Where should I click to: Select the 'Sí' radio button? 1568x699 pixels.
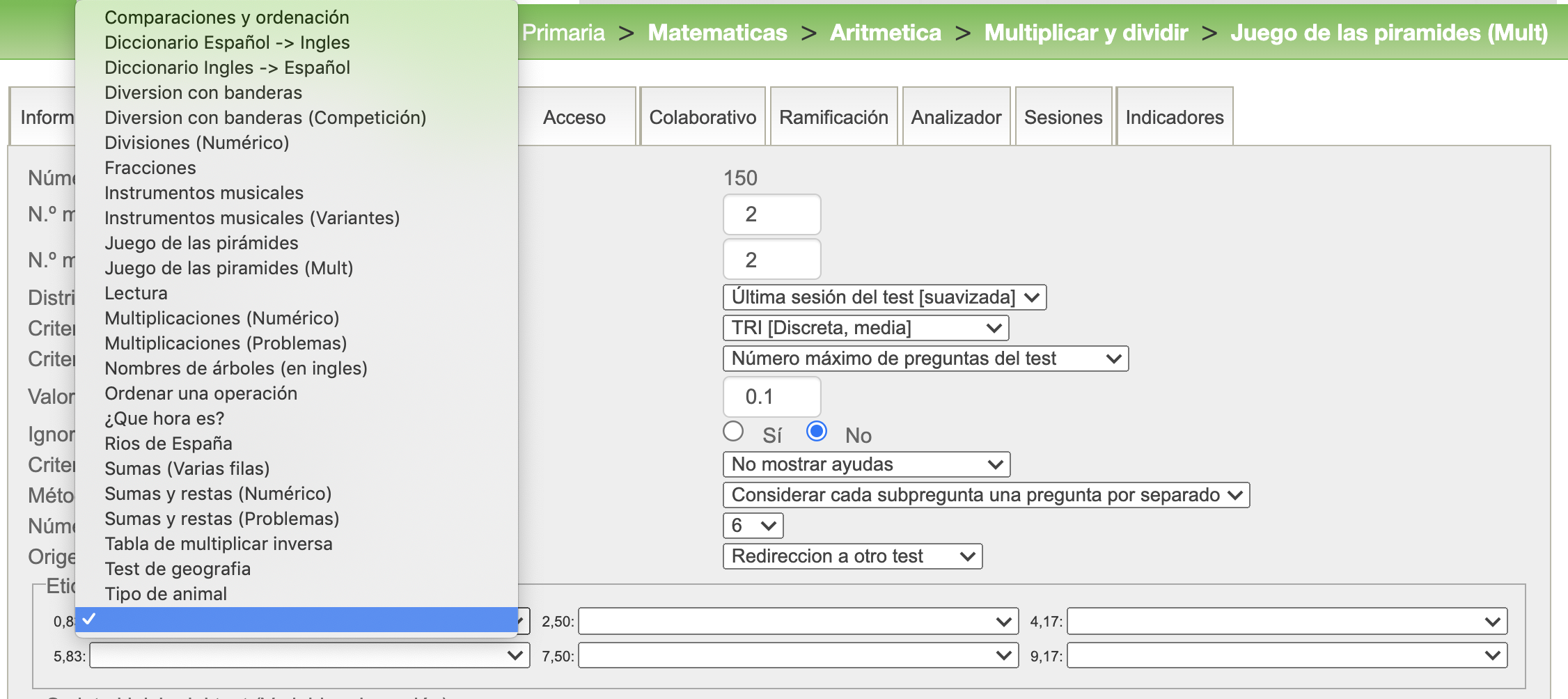733,432
